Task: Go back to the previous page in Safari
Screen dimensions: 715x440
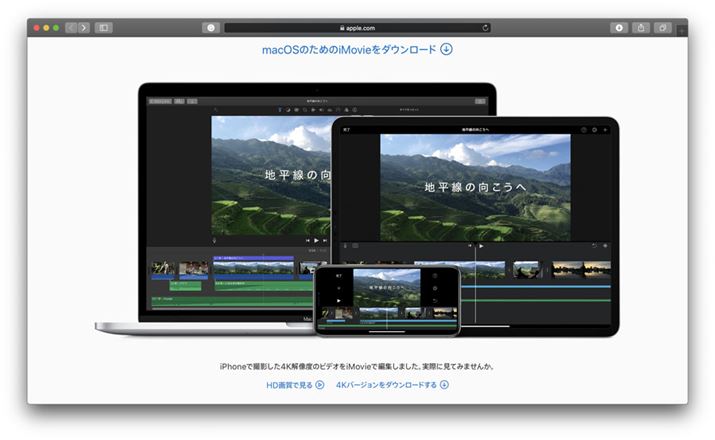Action: pyautogui.click(x=71, y=28)
